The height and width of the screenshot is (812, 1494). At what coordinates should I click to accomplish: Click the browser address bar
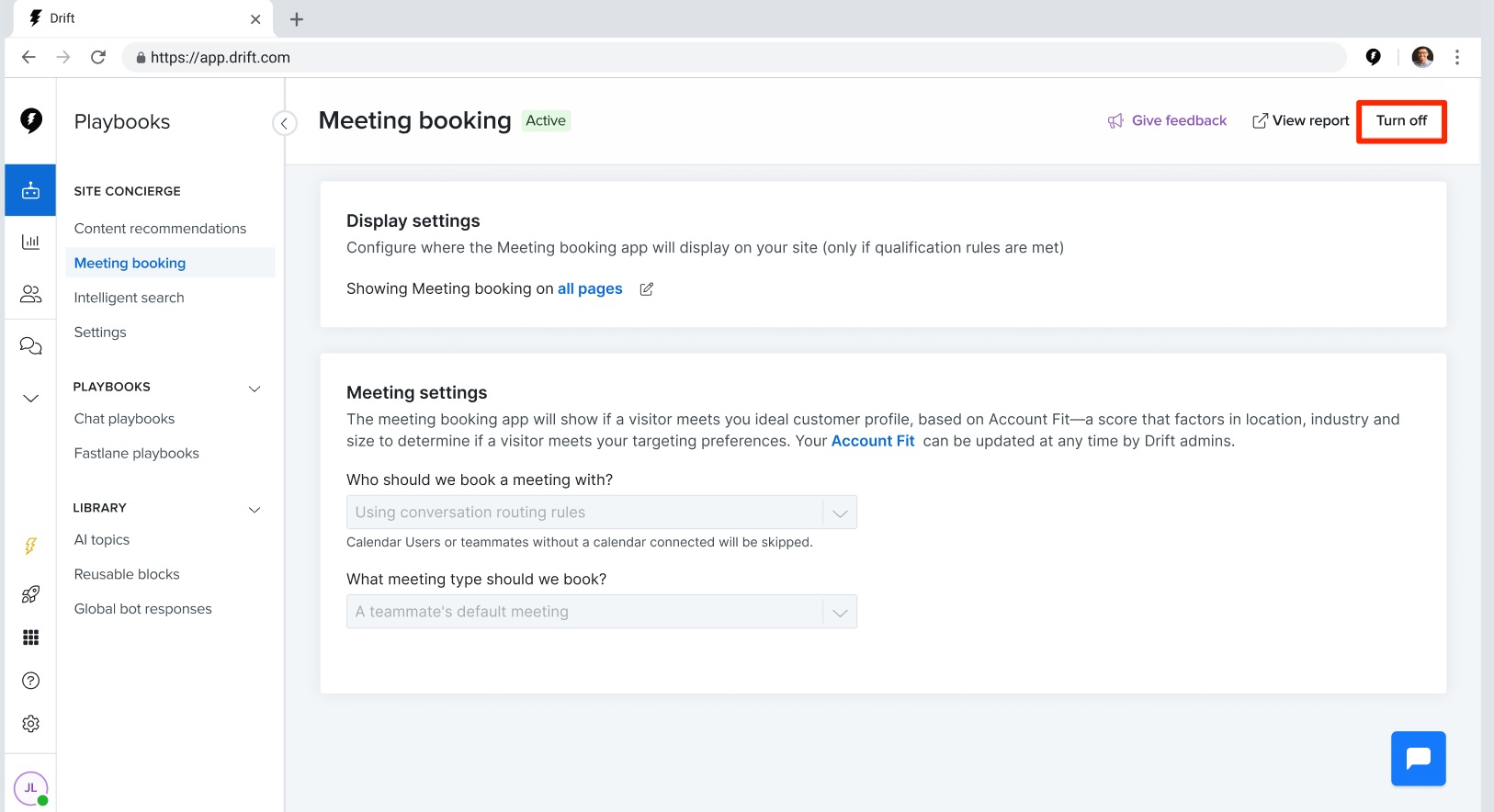(x=735, y=57)
